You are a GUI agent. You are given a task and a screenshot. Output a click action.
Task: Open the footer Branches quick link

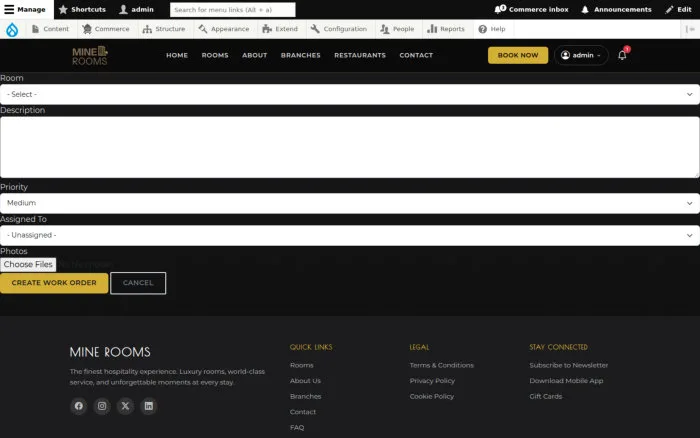(305, 396)
